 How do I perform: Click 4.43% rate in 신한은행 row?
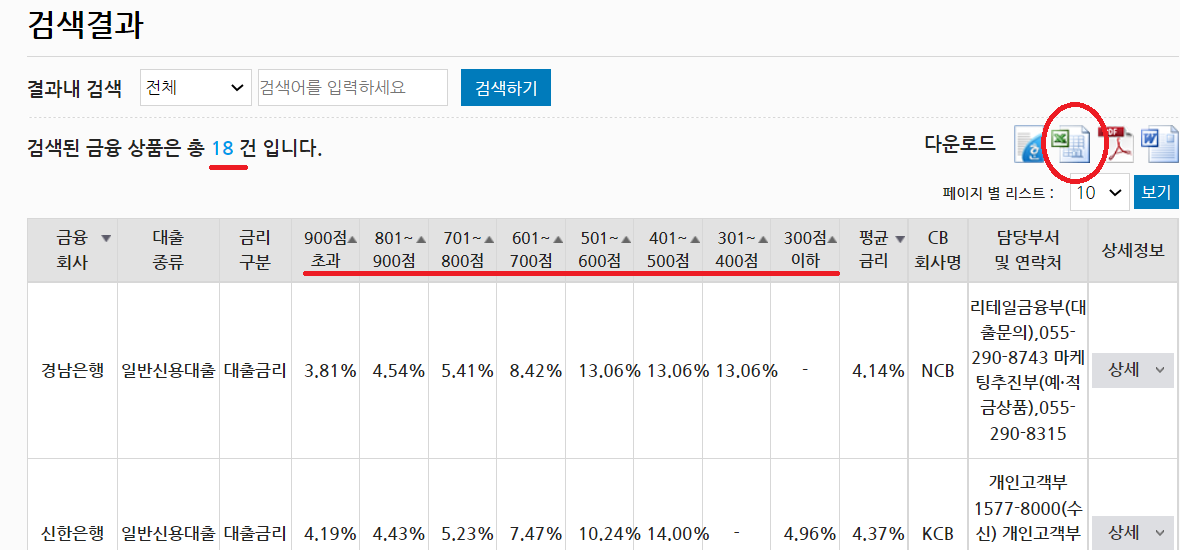[x=398, y=534]
